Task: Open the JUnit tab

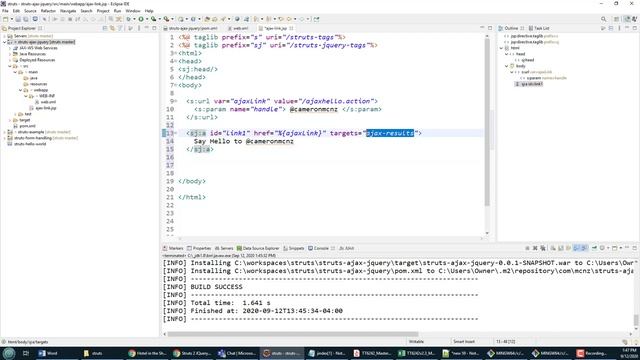Action: 347,248
